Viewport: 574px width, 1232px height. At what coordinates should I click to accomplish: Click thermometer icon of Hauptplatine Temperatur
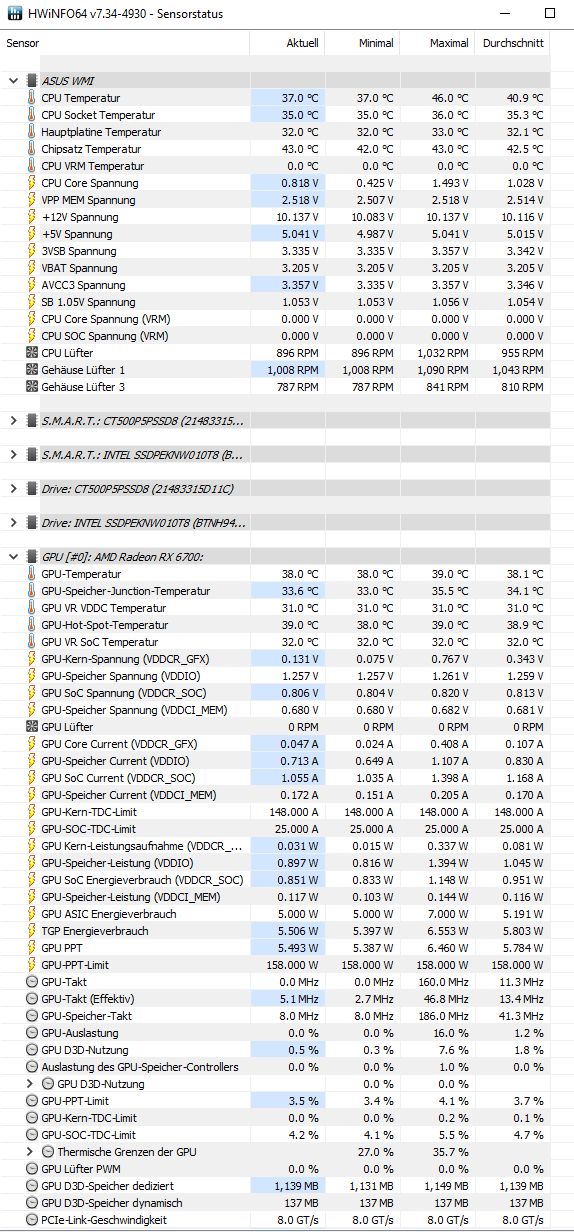[x=31, y=132]
